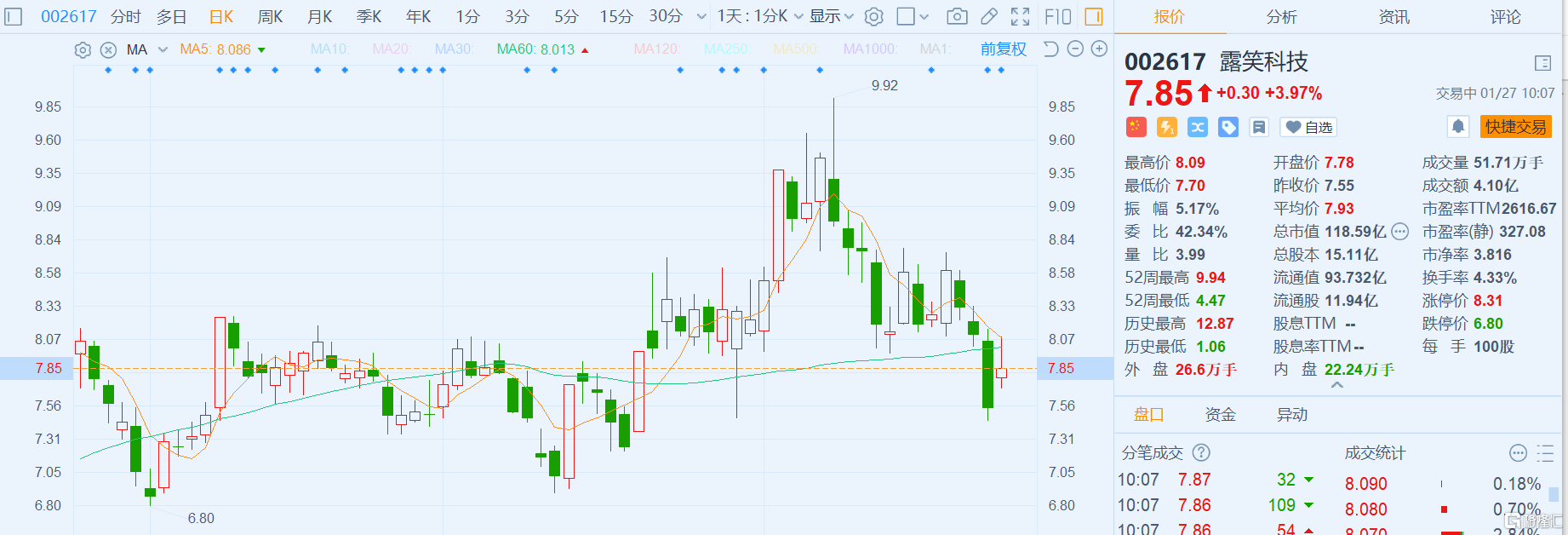Remove the MA indicator with X icon
1568x535 pixels.
point(108,49)
